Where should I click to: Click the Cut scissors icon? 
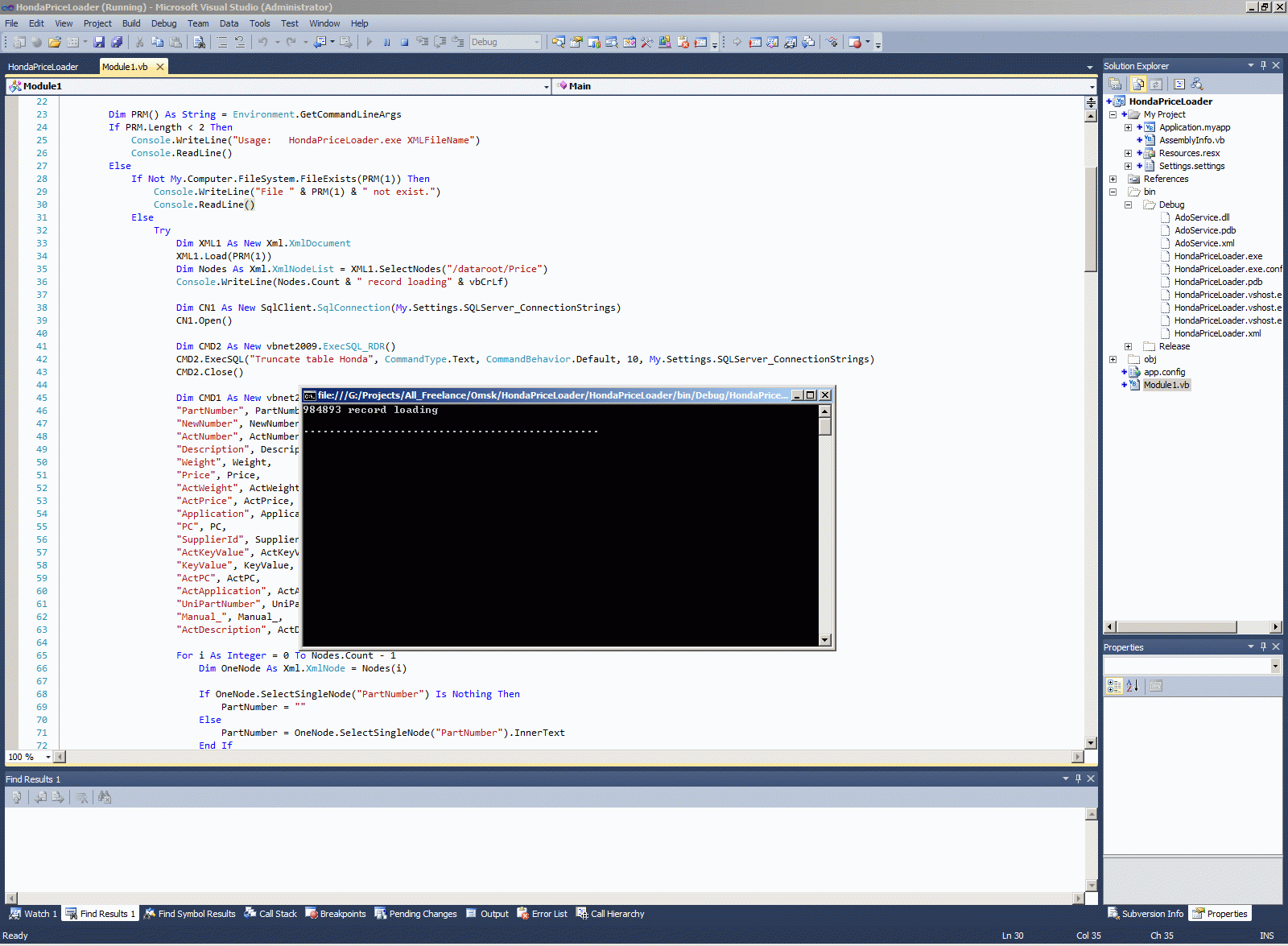(x=139, y=42)
